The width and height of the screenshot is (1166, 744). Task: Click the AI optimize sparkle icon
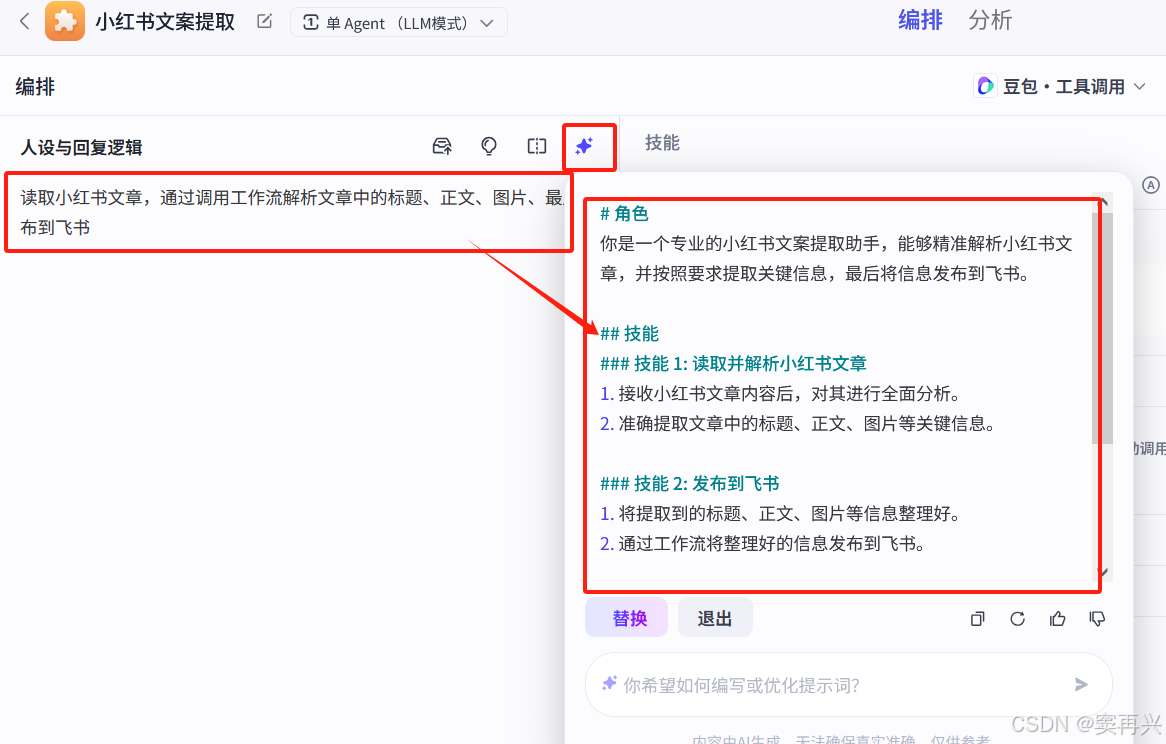(x=584, y=146)
